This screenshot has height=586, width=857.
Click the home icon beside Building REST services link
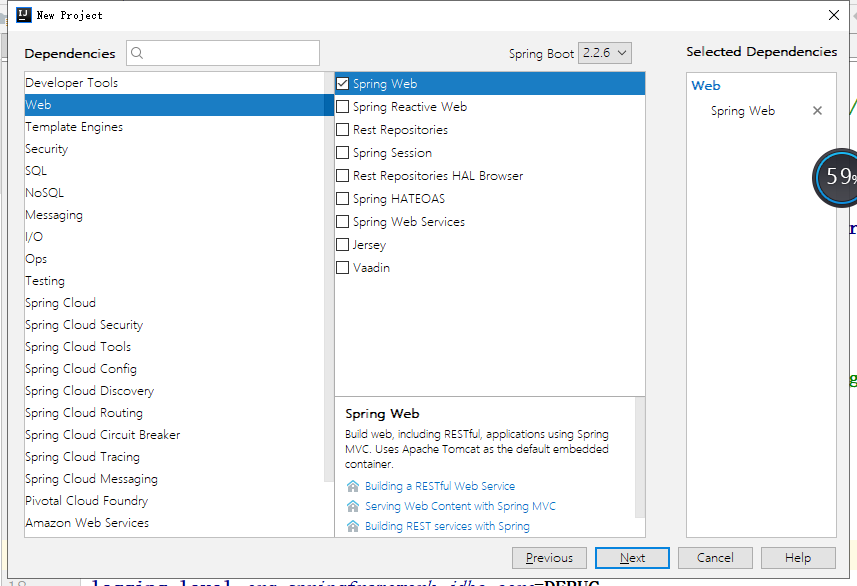351,525
